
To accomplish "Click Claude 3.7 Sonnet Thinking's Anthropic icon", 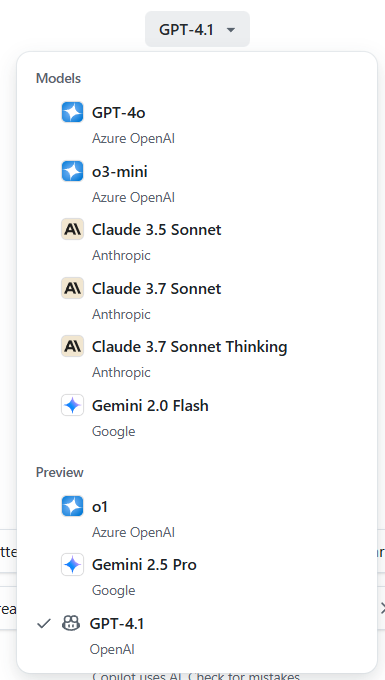I will (72, 347).
